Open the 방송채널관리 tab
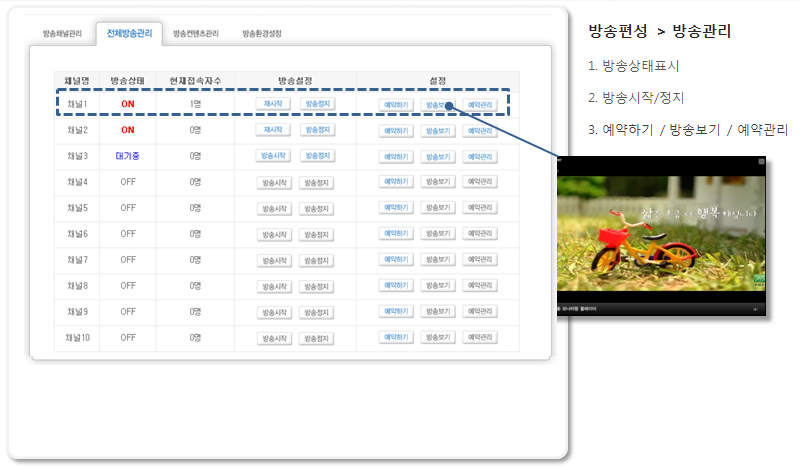This screenshot has height=467, width=801. click(62, 33)
